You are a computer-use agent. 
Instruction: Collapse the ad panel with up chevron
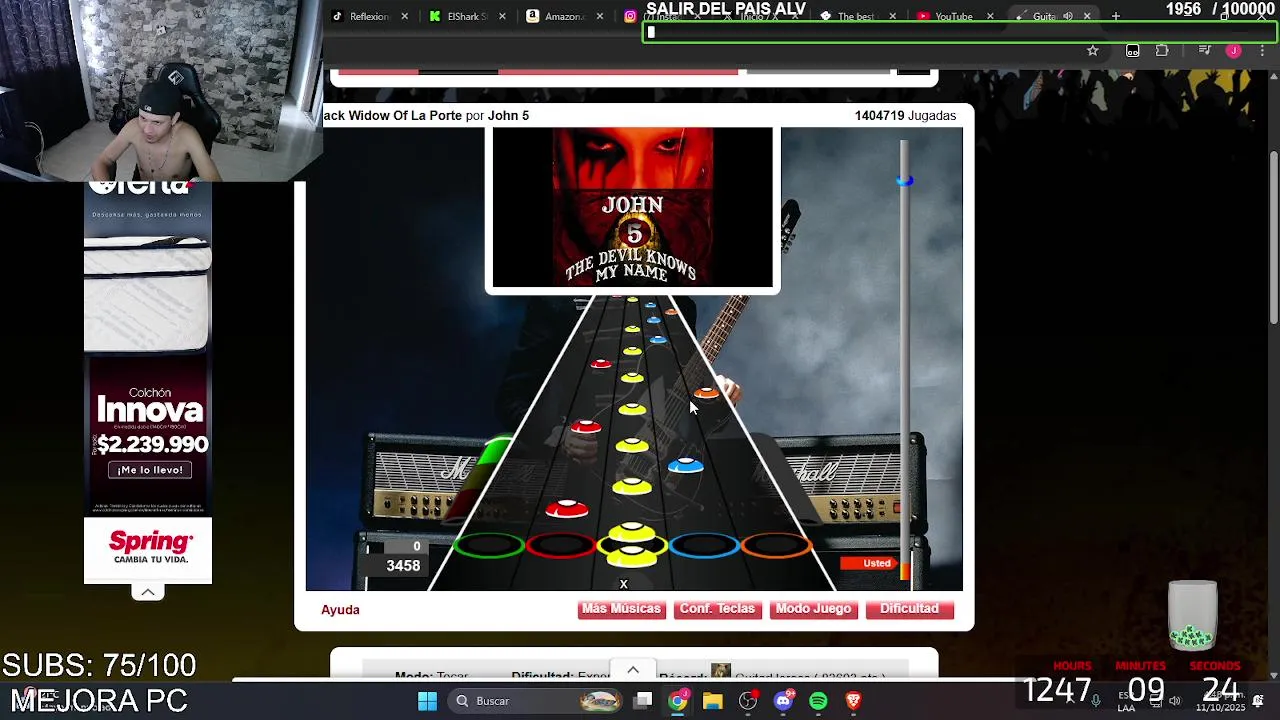point(147,592)
